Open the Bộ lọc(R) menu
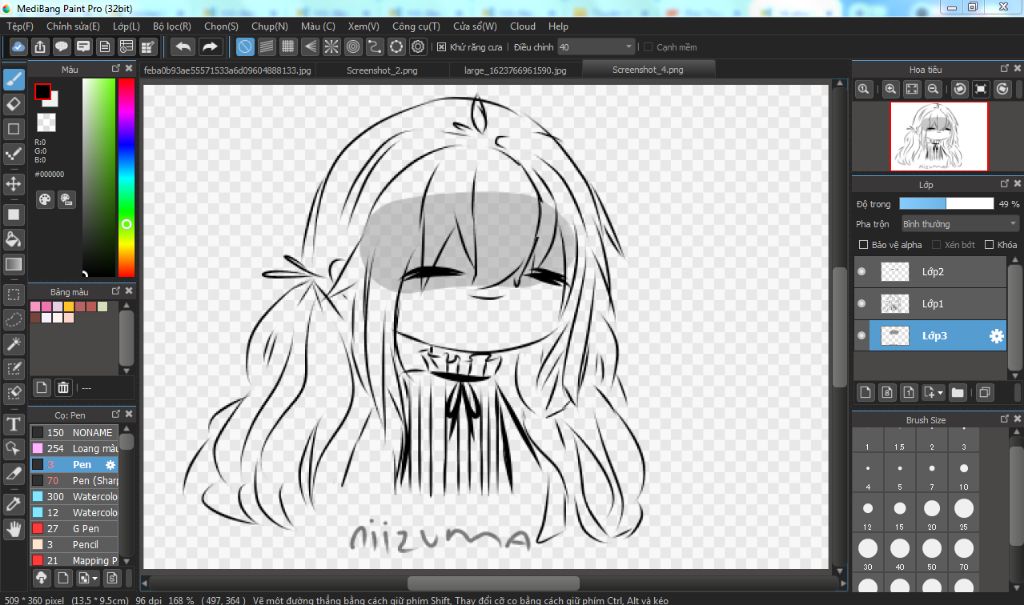 [x=172, y=26]
